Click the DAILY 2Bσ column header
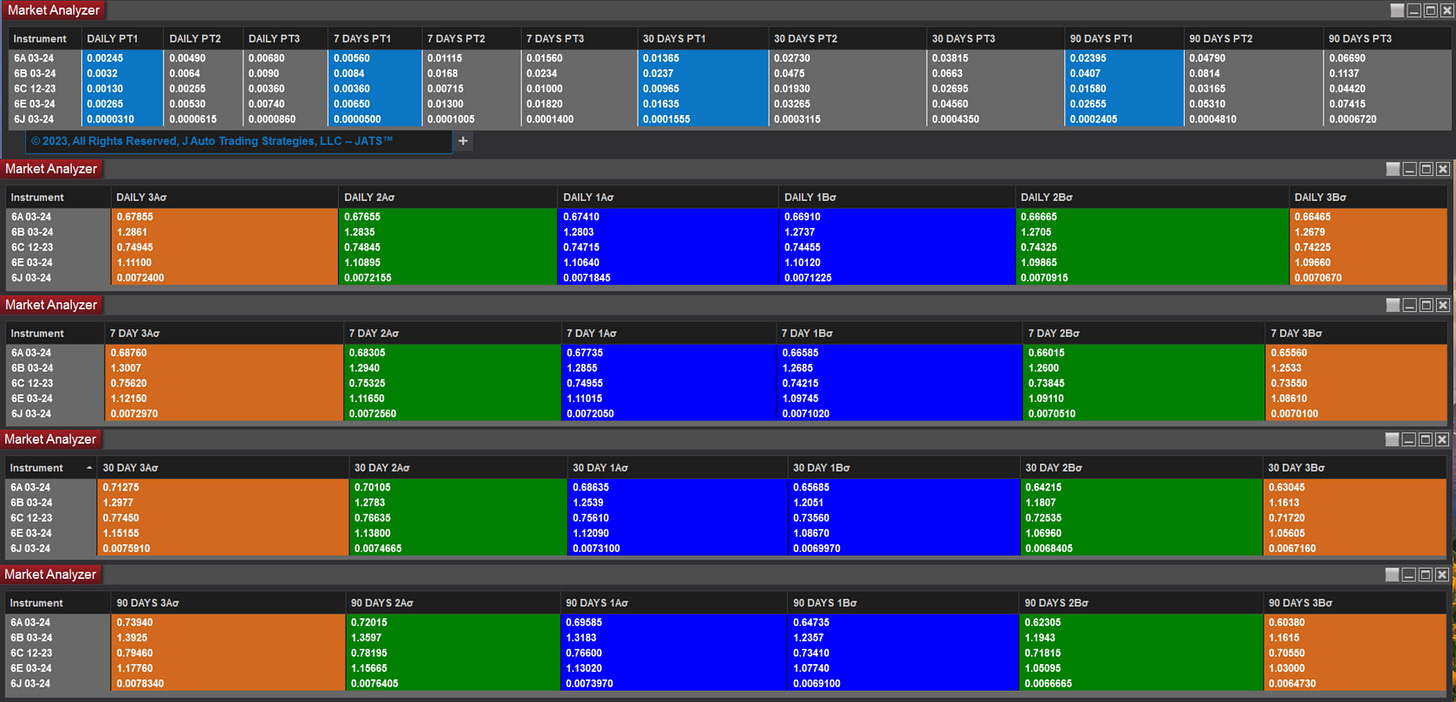The image size is (1456, 702). [x=1152, y=197]
